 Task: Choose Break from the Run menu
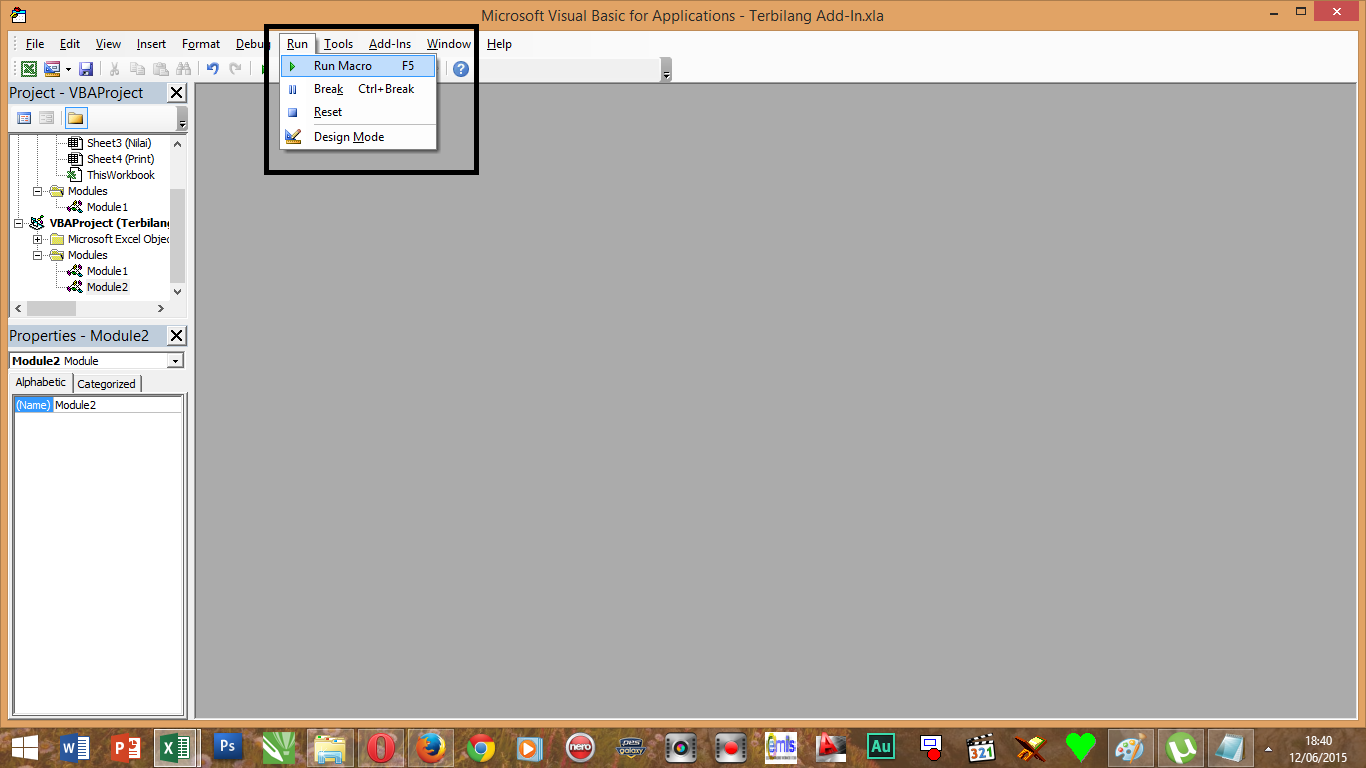pos(358,89)
